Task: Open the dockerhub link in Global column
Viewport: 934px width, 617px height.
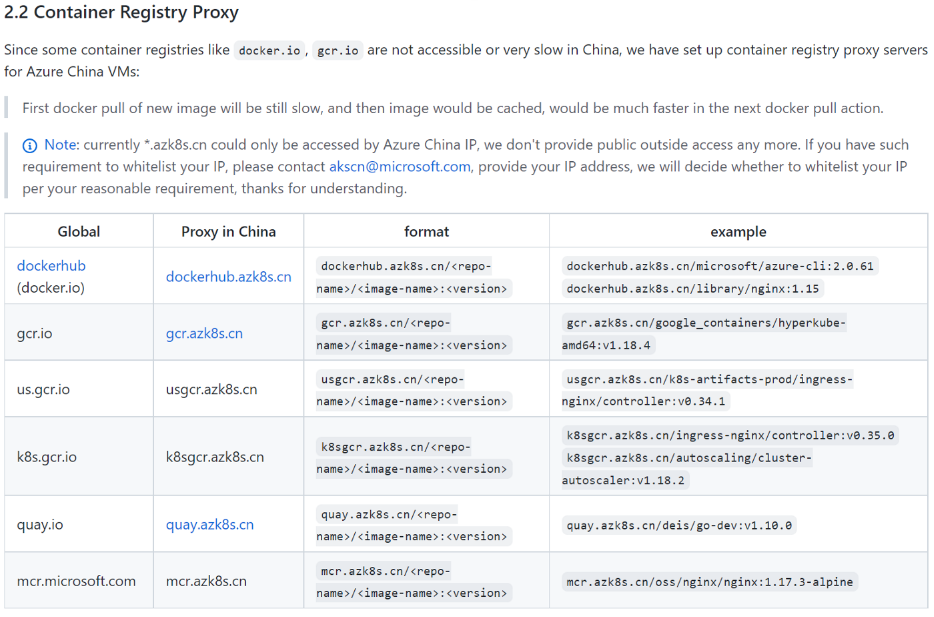Action: click(51, 266)
